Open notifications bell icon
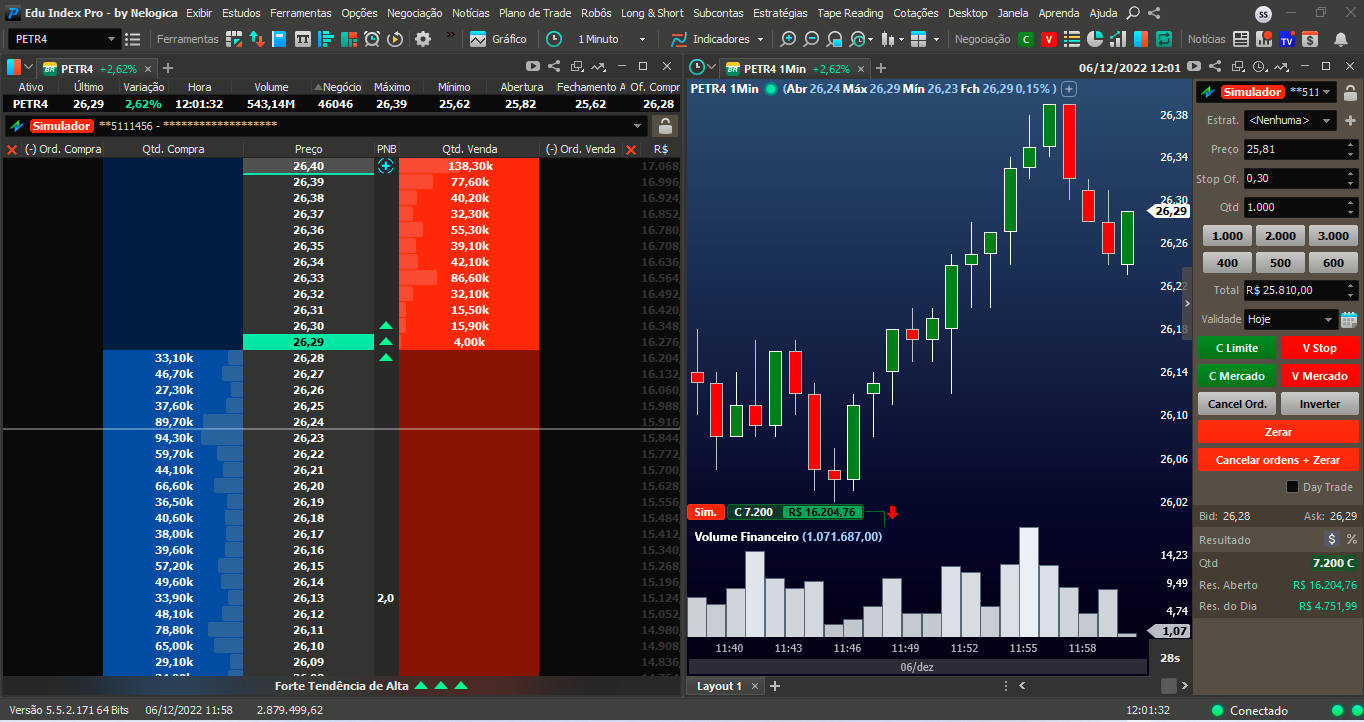The image size is (1364, 722). [x=1341, y=39]
